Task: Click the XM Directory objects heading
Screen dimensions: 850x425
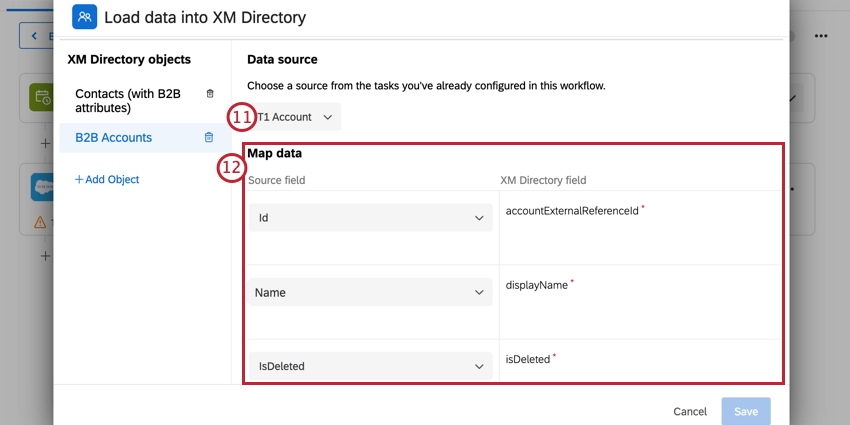Action: 129,60
